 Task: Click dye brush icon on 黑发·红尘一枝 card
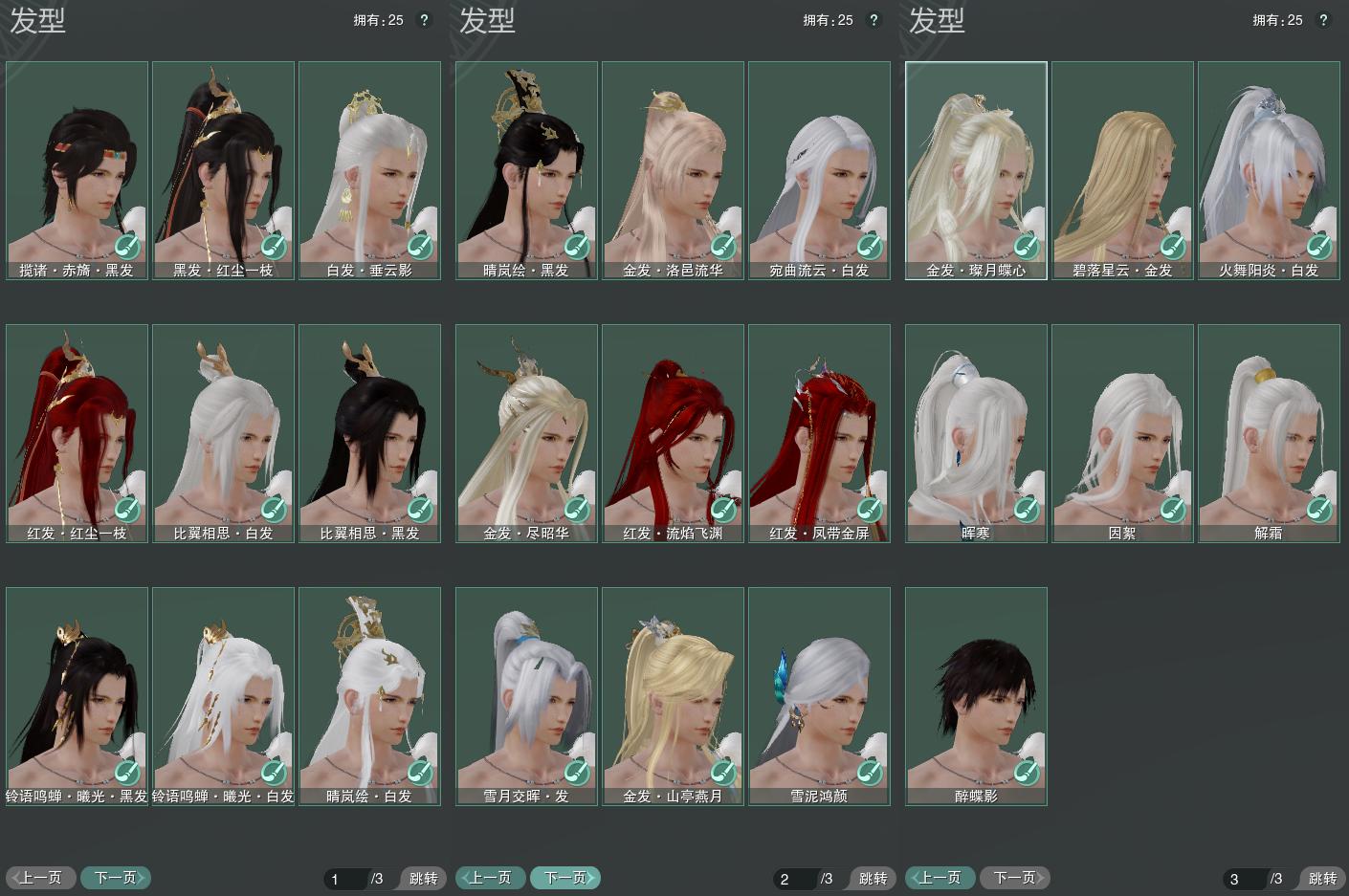pos(274,246)
